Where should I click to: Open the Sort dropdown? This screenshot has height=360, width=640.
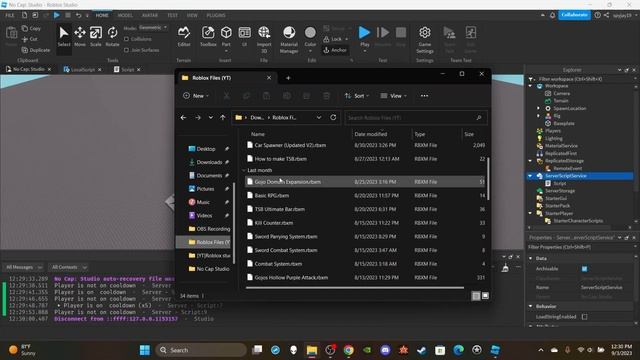tap(357, 96)
